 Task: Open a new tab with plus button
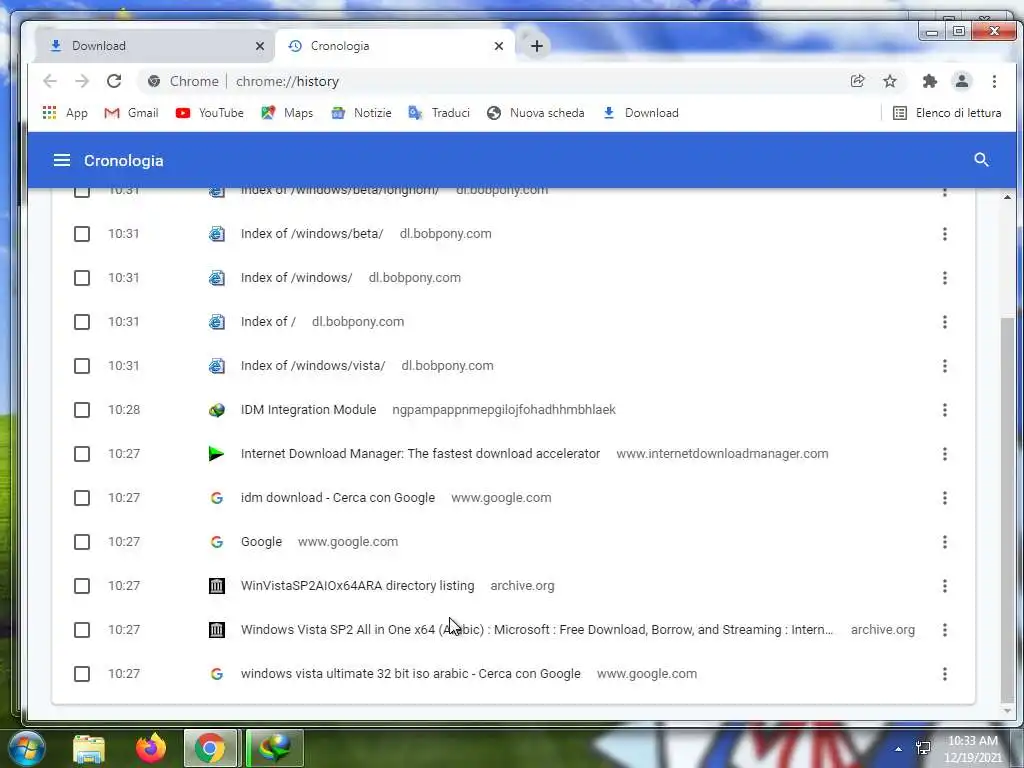(x=536, y=46)
